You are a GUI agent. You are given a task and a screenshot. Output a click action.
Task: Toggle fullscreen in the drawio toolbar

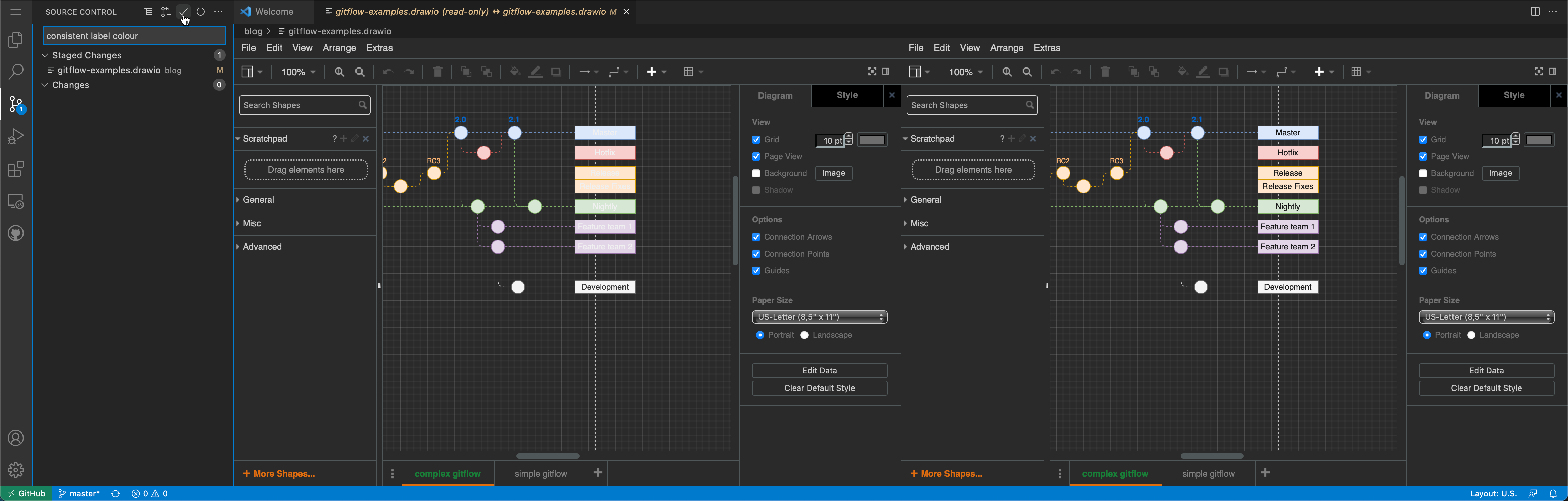pos(872,71)
